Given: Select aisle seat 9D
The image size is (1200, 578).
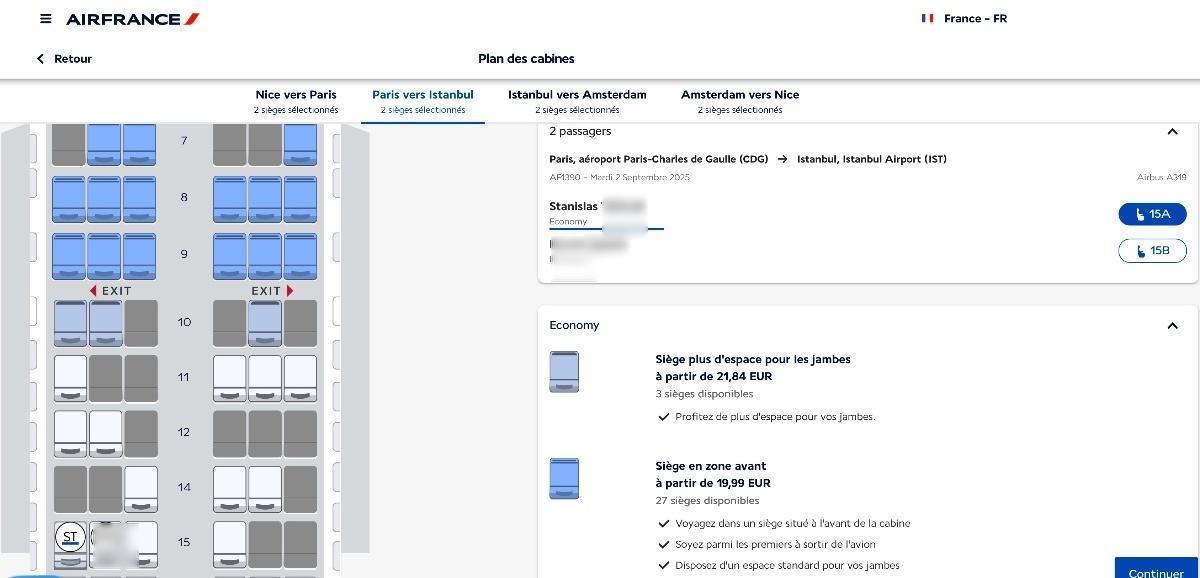Looking at the screenshot, I should 230,256.
